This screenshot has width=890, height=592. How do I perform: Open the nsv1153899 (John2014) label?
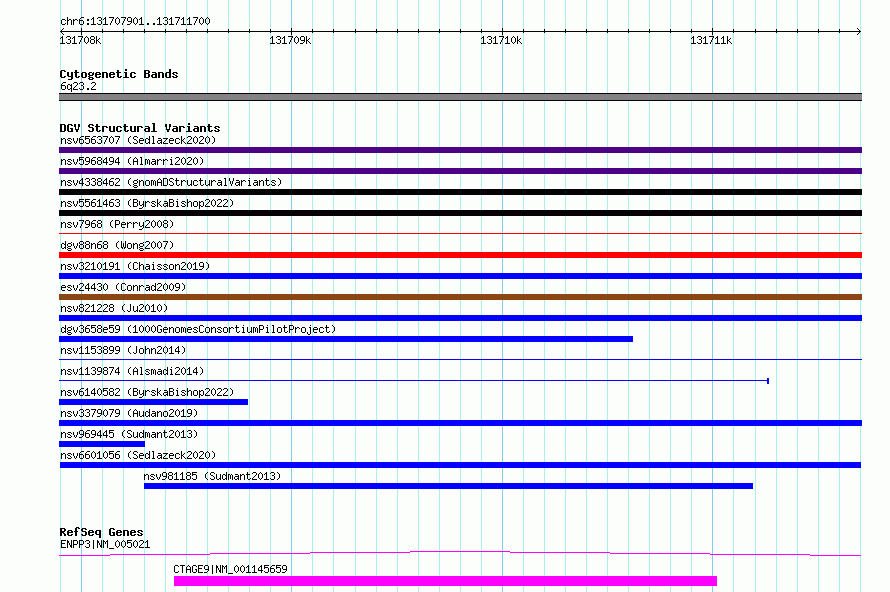pos(123,350)
